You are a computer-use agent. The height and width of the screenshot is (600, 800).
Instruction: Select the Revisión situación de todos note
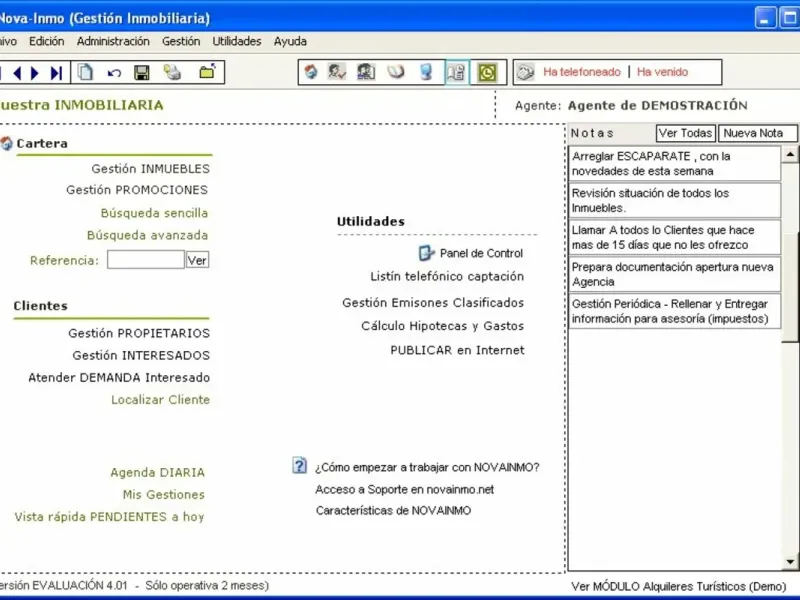tap(674, 201)
